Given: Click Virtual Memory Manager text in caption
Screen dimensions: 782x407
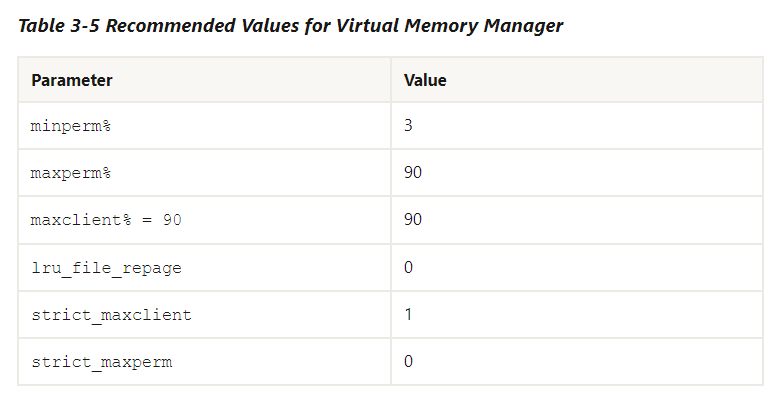Looking at the screenshot, I should [449, 26].
